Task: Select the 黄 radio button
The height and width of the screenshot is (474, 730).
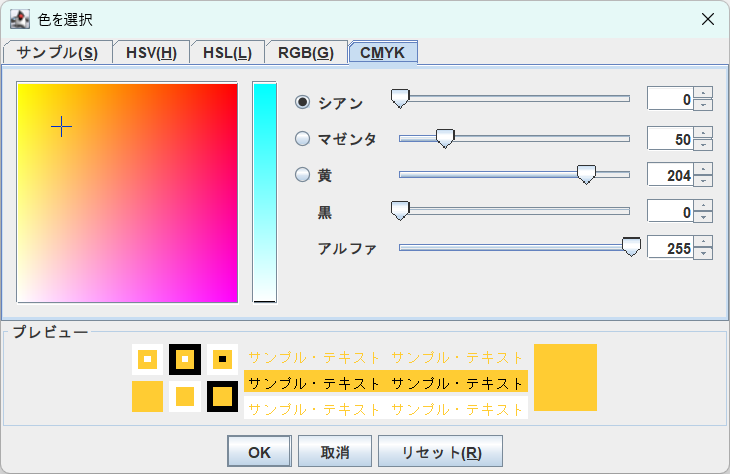Action: tap(303, 175)
